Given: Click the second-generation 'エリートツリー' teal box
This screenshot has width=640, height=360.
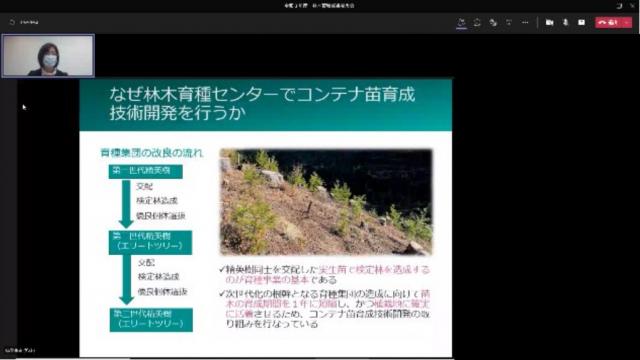Looking at the screenshot, I should 150,242.
